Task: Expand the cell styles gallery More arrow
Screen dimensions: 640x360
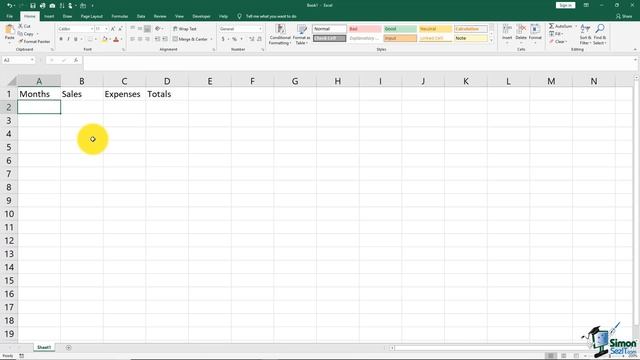Action: tap(491, 41)
